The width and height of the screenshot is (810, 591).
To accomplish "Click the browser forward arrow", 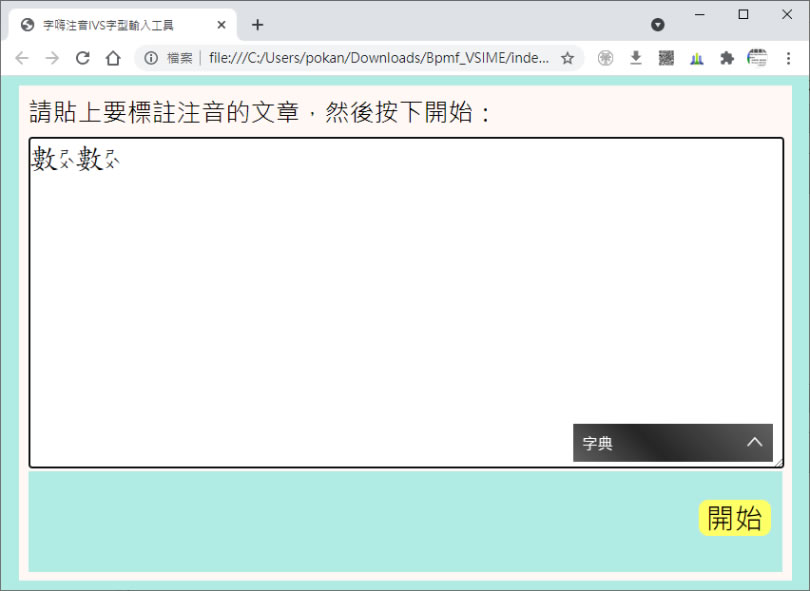I will pos(52,58).
